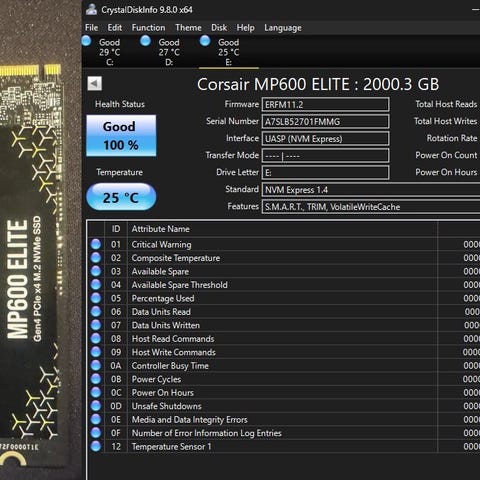Switch to the D: disk tab at 27 °C
Viewport: 480px width, 480px height.
point(169,52)
